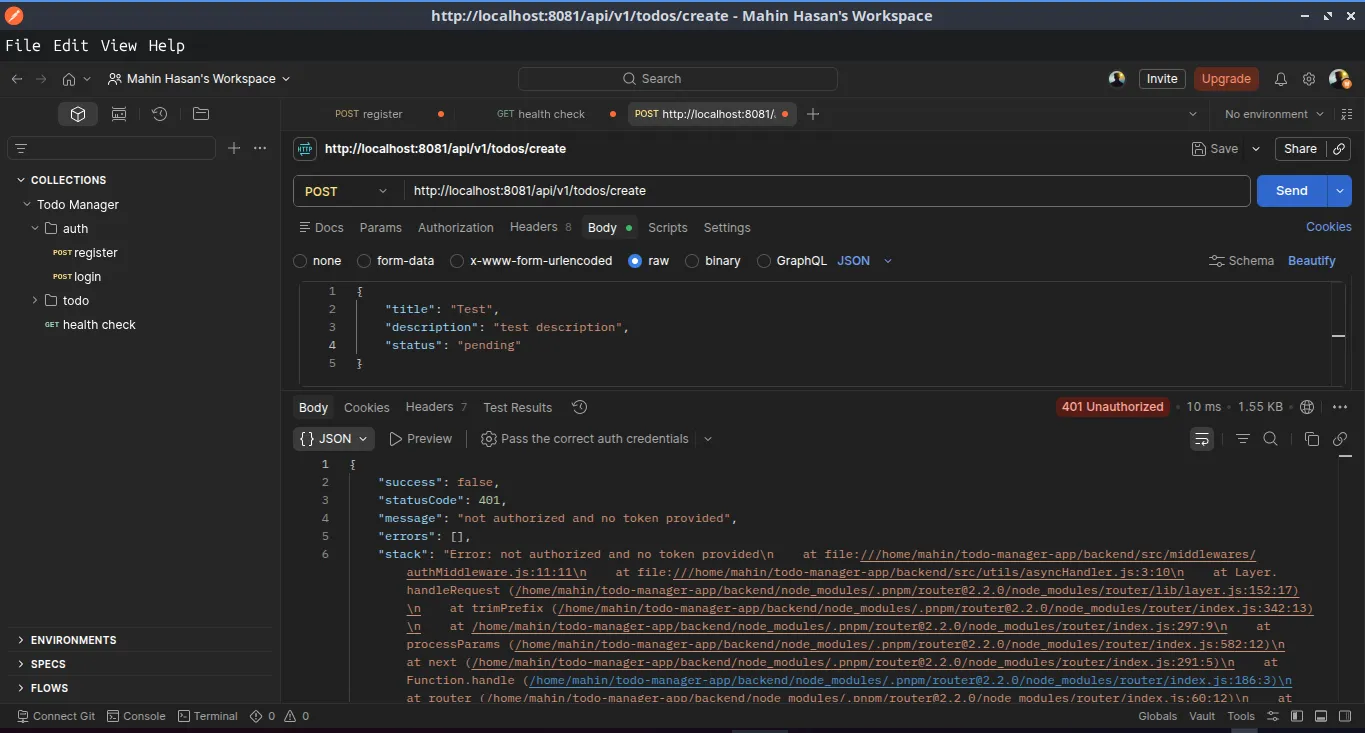Open the No environment selector
The height and width of the screenshot is (733, 1365).
click(x=1275, y=114)
